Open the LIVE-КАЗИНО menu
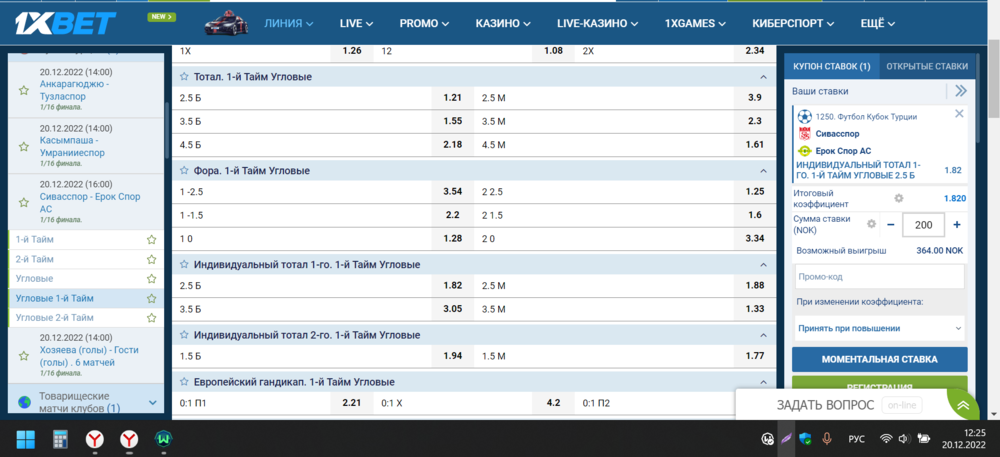Viewport: 1000px width, 457px height. [598, 24]
